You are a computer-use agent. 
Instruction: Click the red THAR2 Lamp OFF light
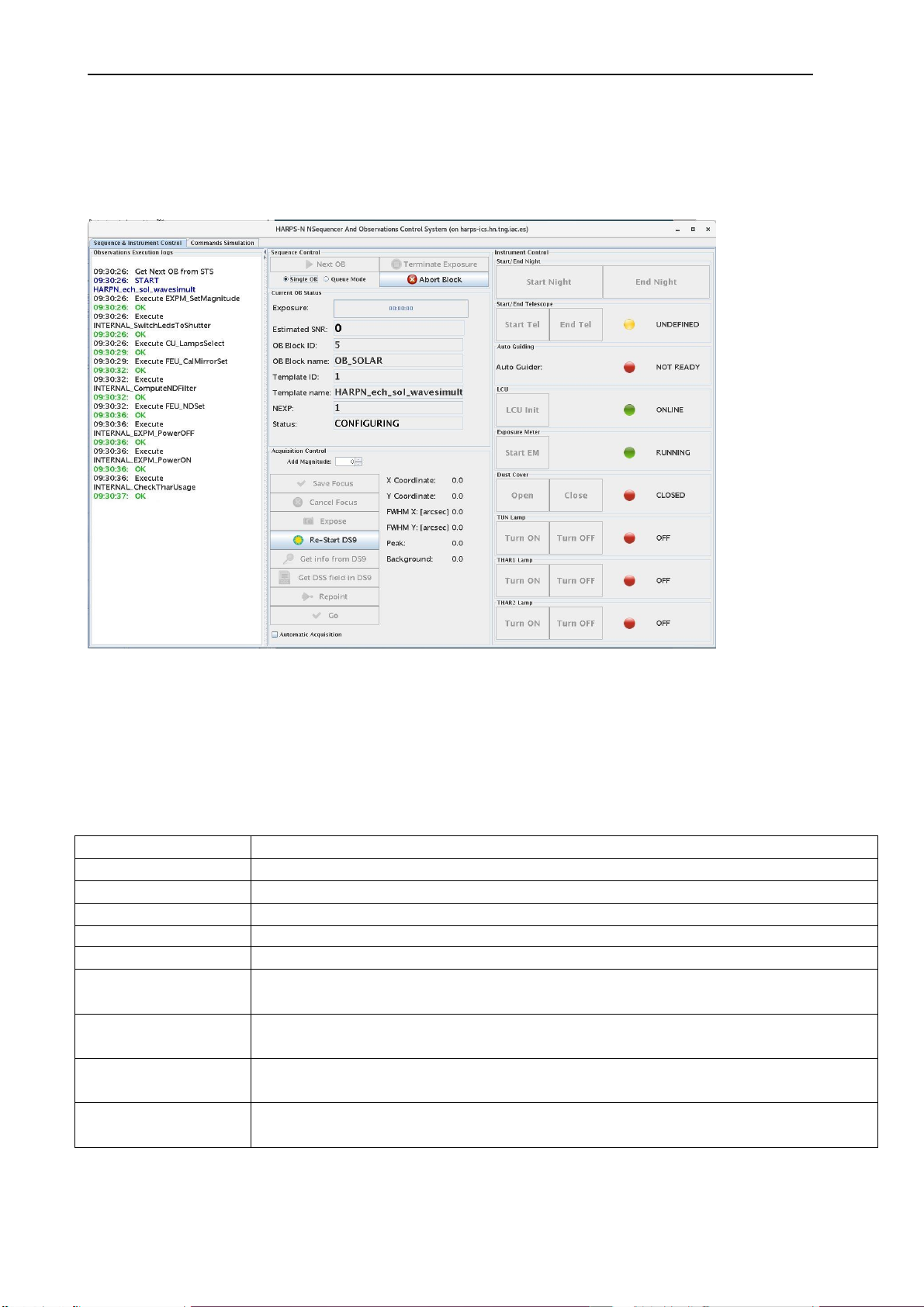629,624
